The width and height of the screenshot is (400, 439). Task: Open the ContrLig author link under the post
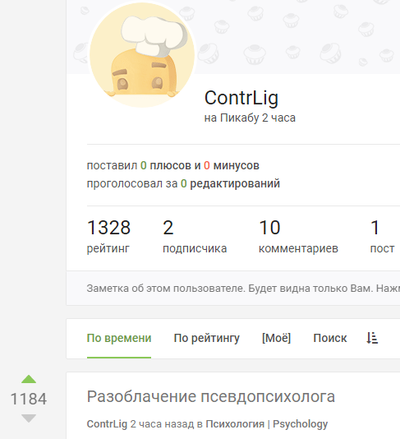pyautogui.click(x=107, y=424)
